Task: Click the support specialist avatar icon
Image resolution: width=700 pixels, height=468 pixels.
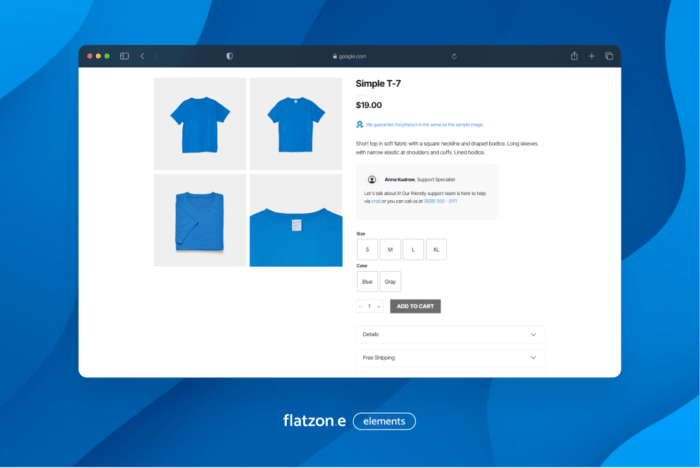Action: tap(372, 179)
